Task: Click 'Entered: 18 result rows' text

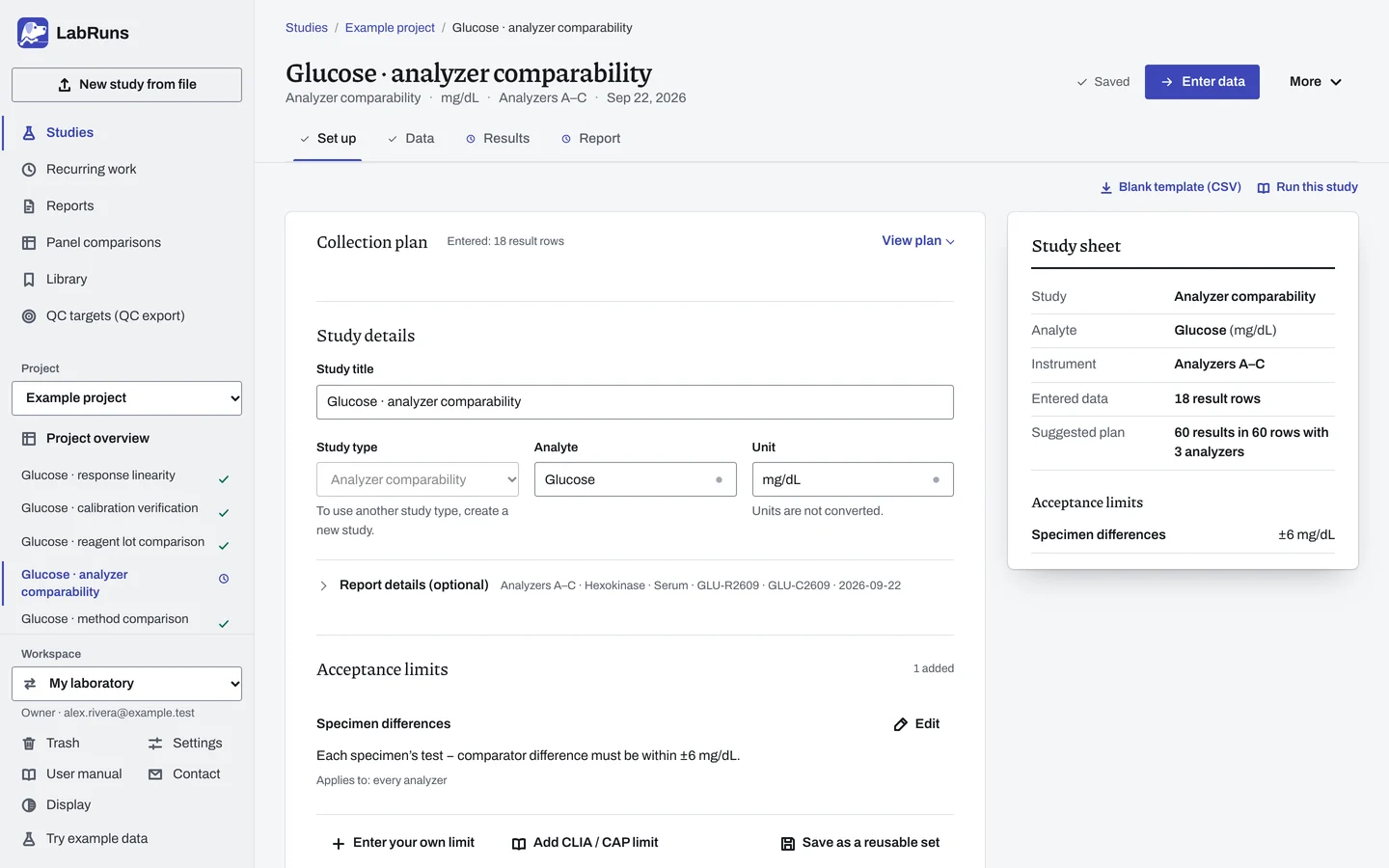Action: coord(505,241)
